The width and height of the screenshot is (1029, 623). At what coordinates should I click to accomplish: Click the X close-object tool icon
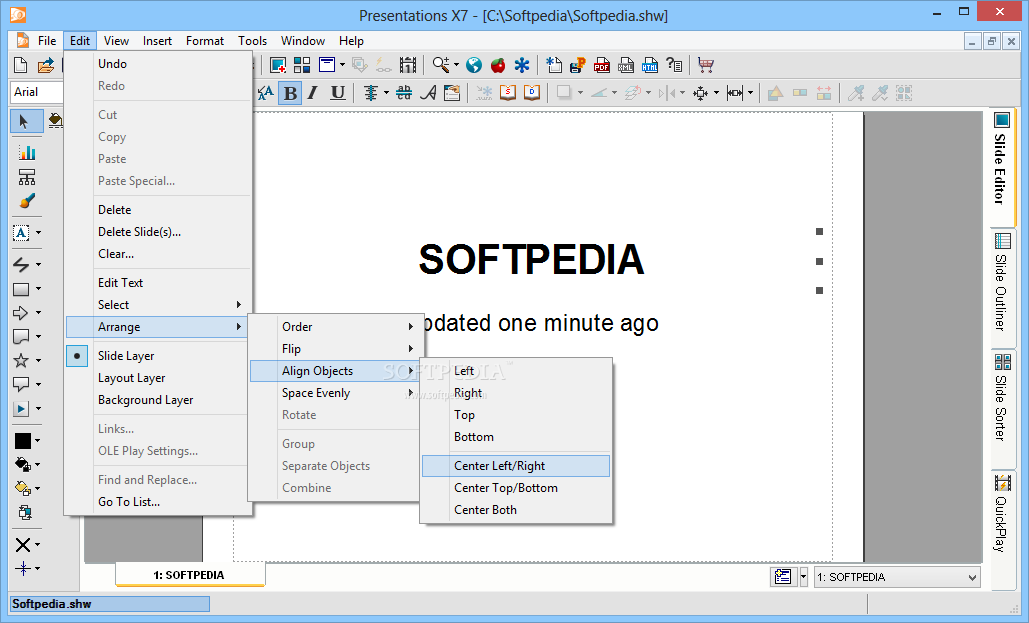(22, 545)
